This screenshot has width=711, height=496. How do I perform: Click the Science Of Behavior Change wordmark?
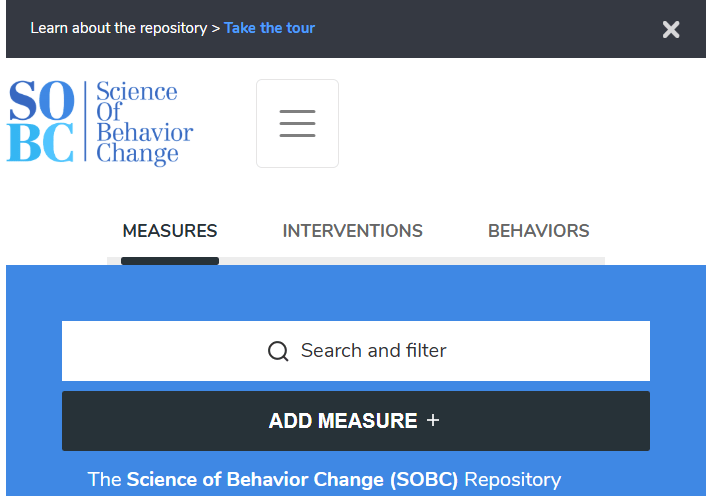click(x=144, y=123)
